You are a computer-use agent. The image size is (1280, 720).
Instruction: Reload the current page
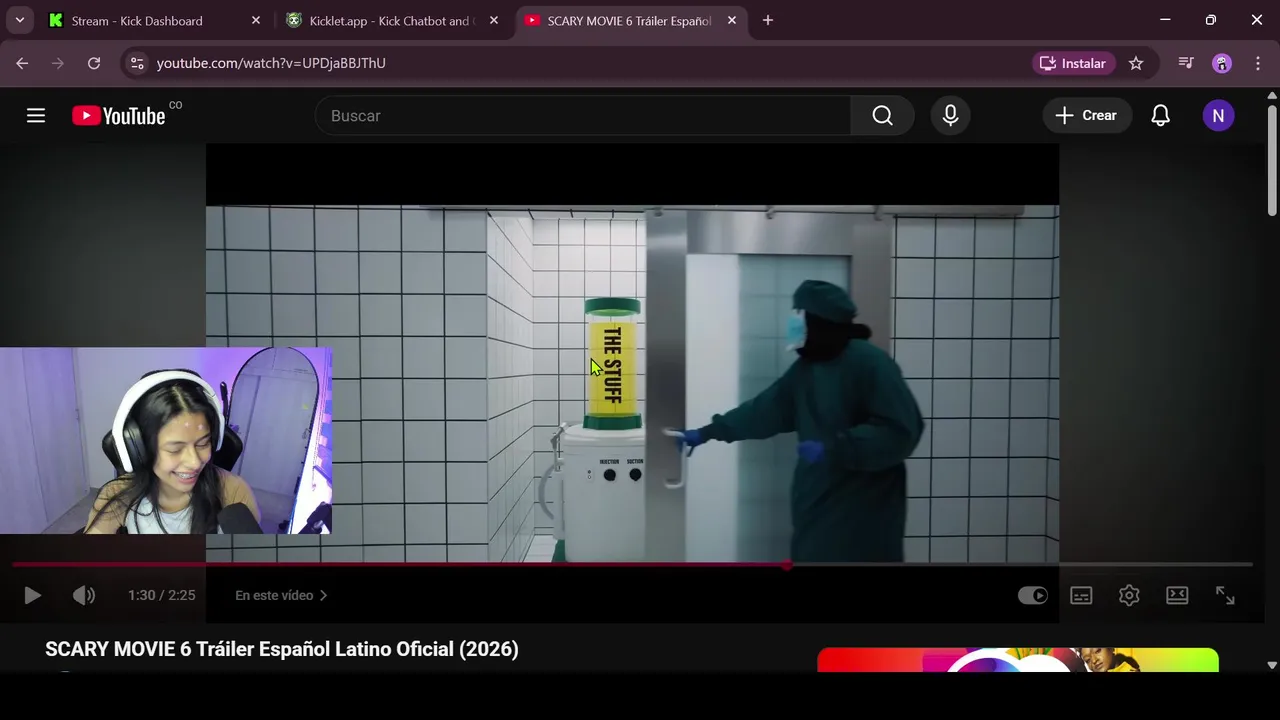pos(94,63)
